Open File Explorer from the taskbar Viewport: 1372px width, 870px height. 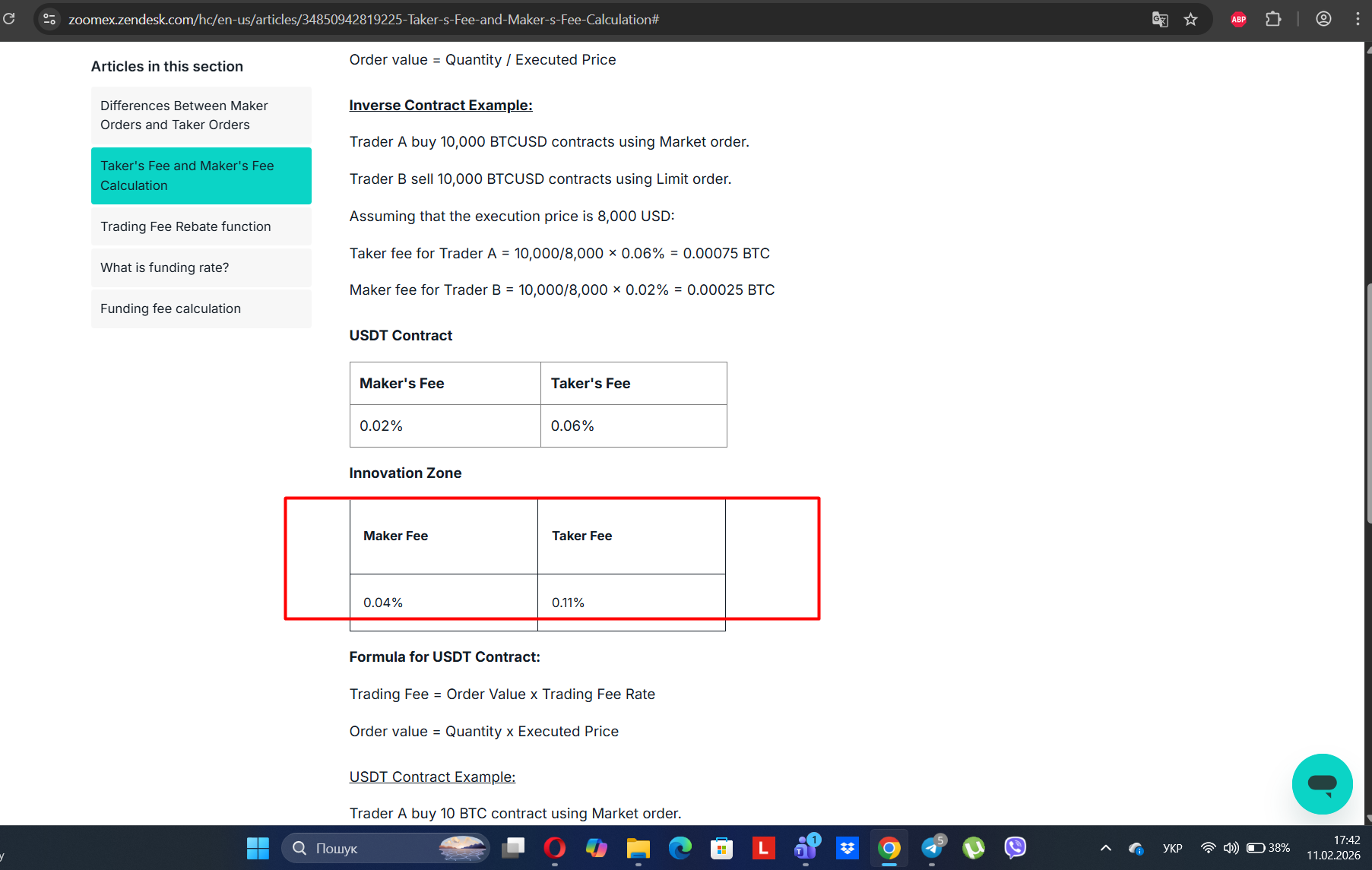click(x=638, y=848)
